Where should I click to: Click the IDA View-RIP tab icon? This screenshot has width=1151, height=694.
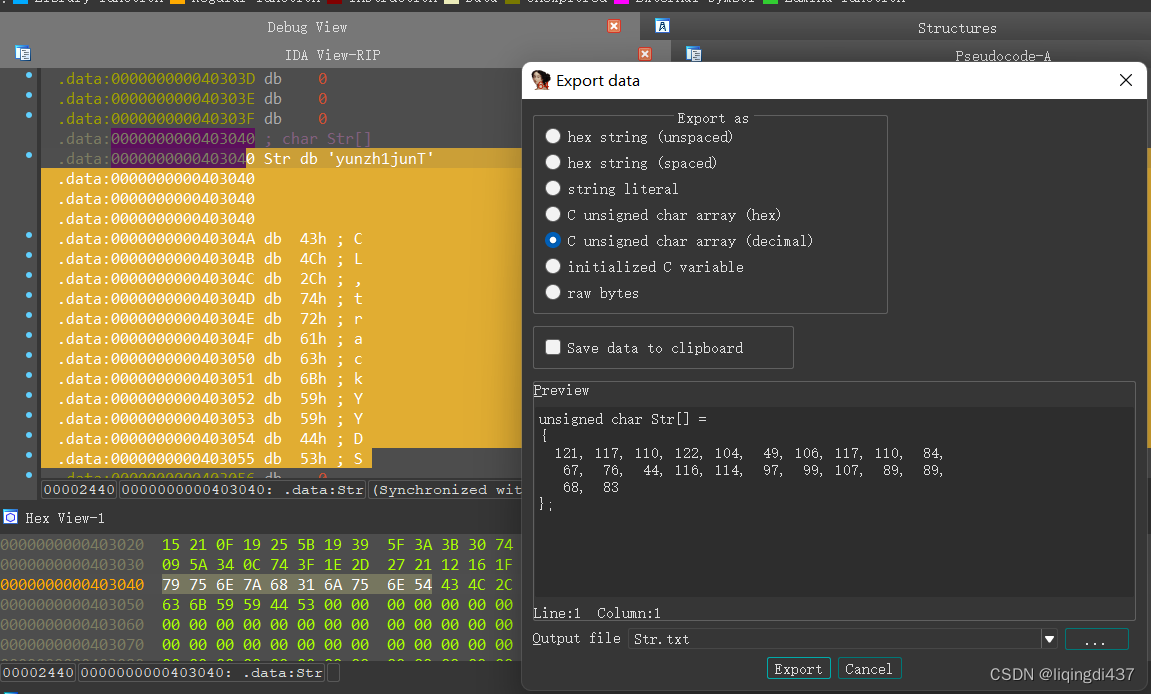[22, 53]
